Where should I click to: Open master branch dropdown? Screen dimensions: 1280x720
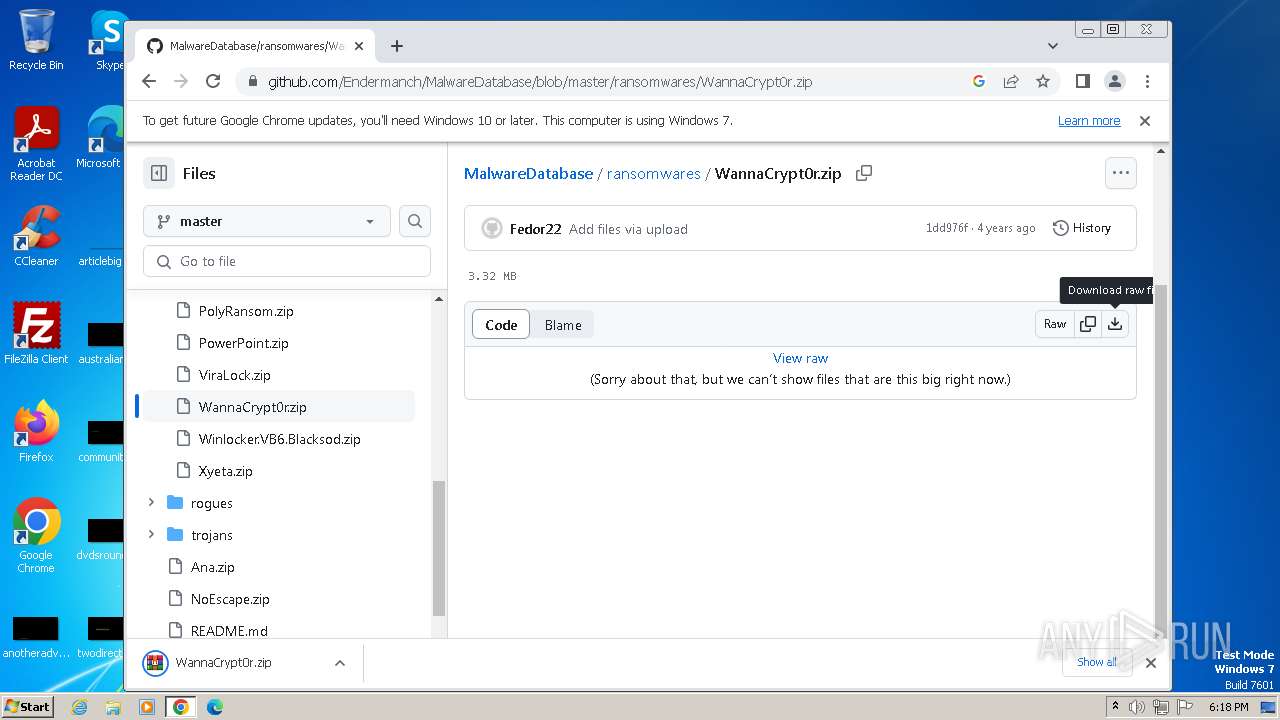coord(267,221)
